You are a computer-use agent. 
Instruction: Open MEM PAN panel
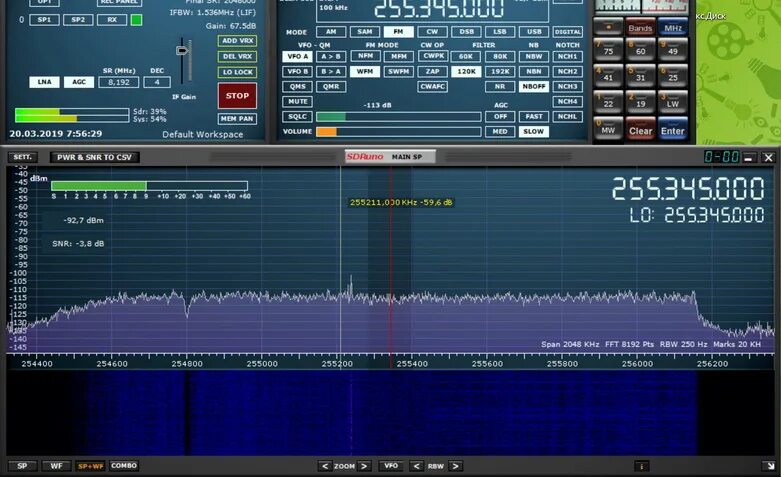tap(238, 119)
